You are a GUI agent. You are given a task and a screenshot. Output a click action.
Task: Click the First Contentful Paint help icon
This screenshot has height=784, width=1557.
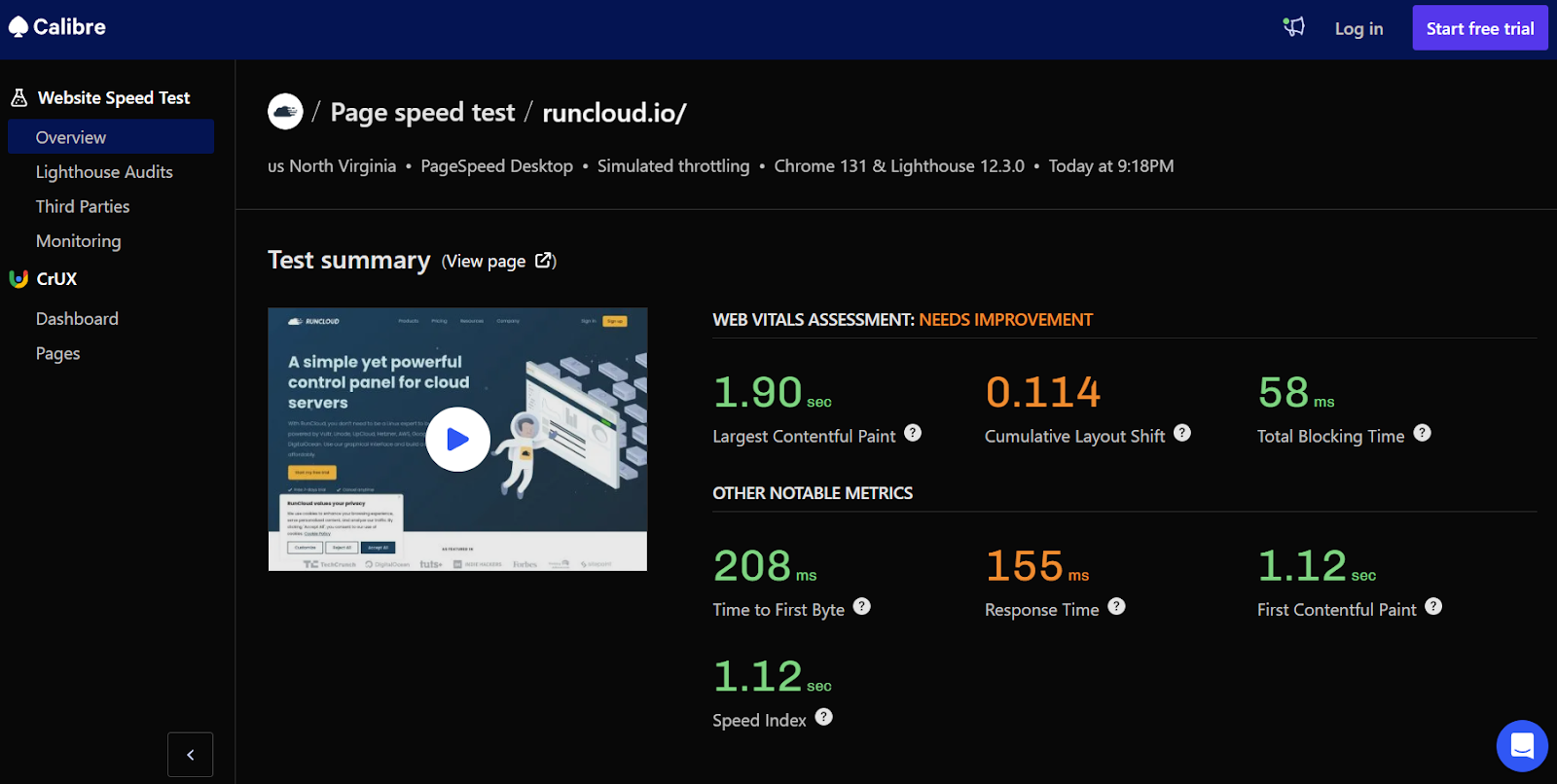click(x=1433, y=606)
